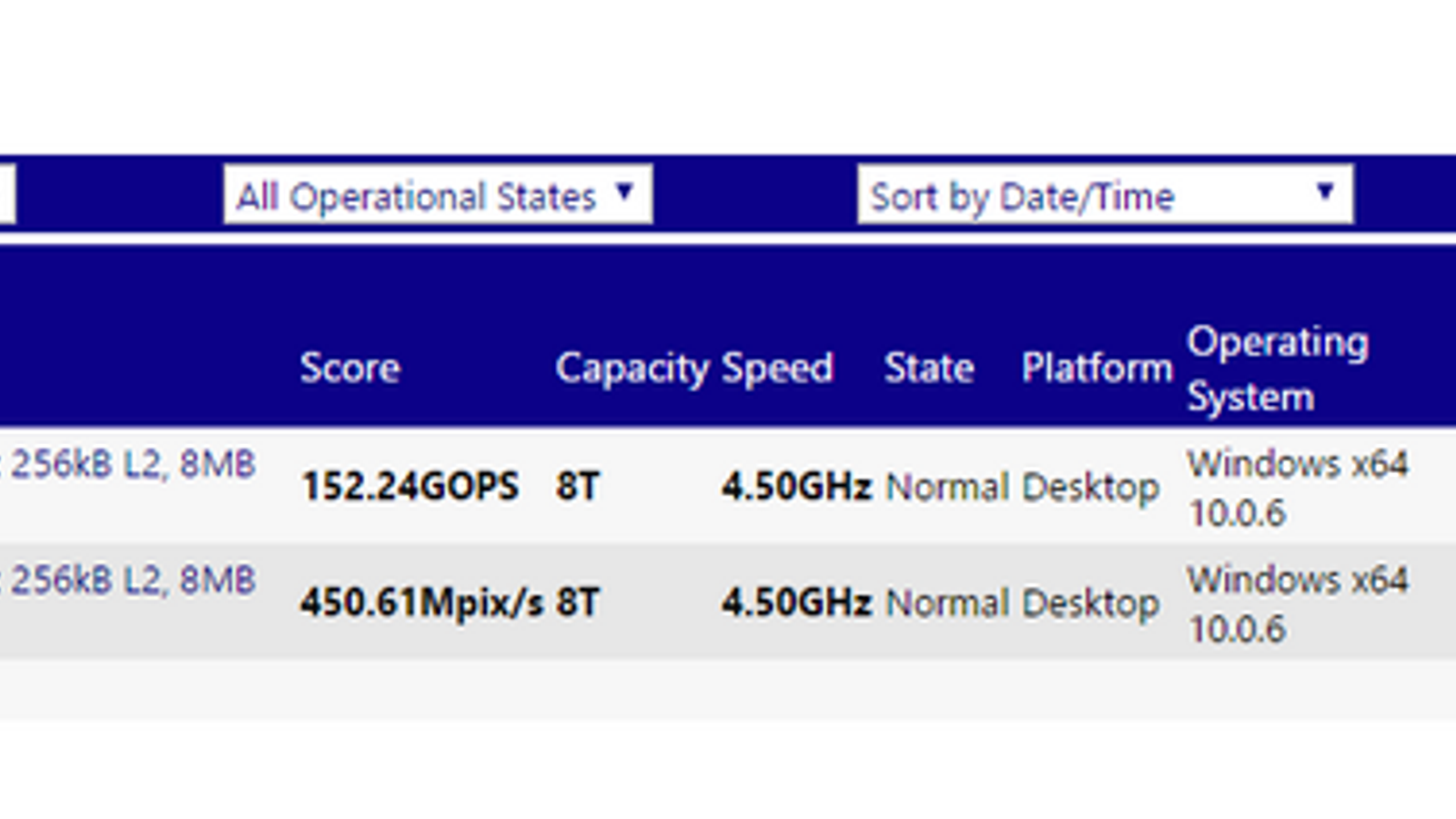Expand the Sort by Date/Time dropdown
The width and height of the screenshot is (1456, 819).
1105,195
